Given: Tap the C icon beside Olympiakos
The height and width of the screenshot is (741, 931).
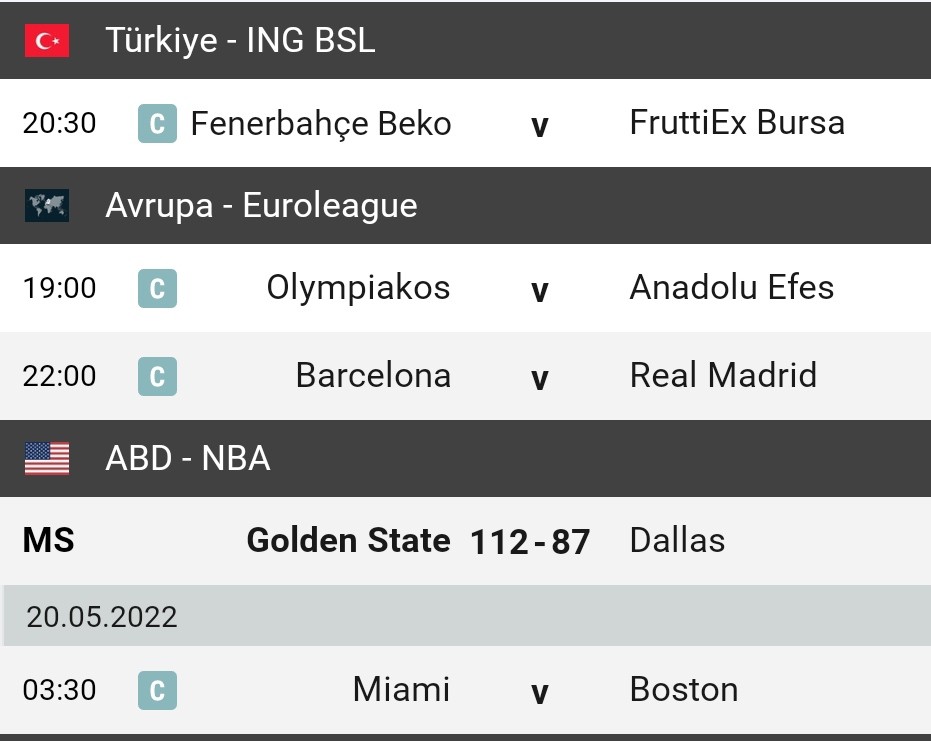Looking at the screenshot, I should (157, 289).
